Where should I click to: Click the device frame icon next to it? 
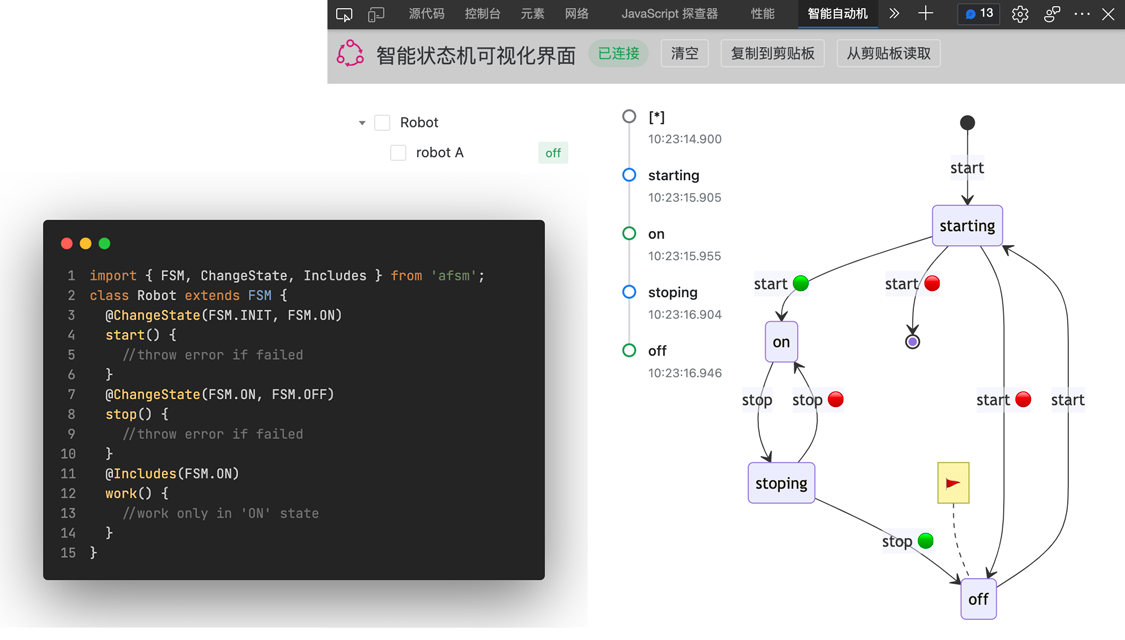[376, 13]
